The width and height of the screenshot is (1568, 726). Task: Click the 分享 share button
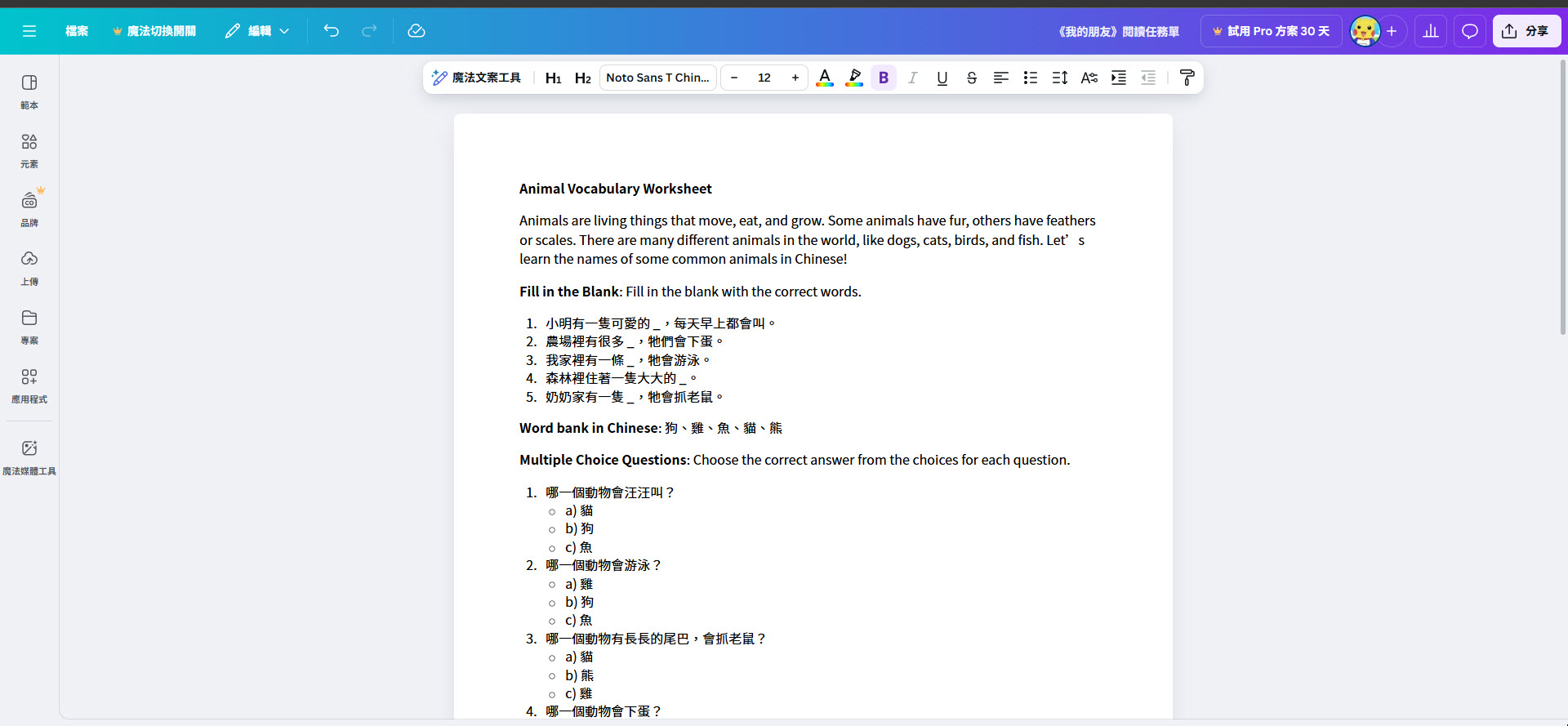click(x=1526, y=31)
